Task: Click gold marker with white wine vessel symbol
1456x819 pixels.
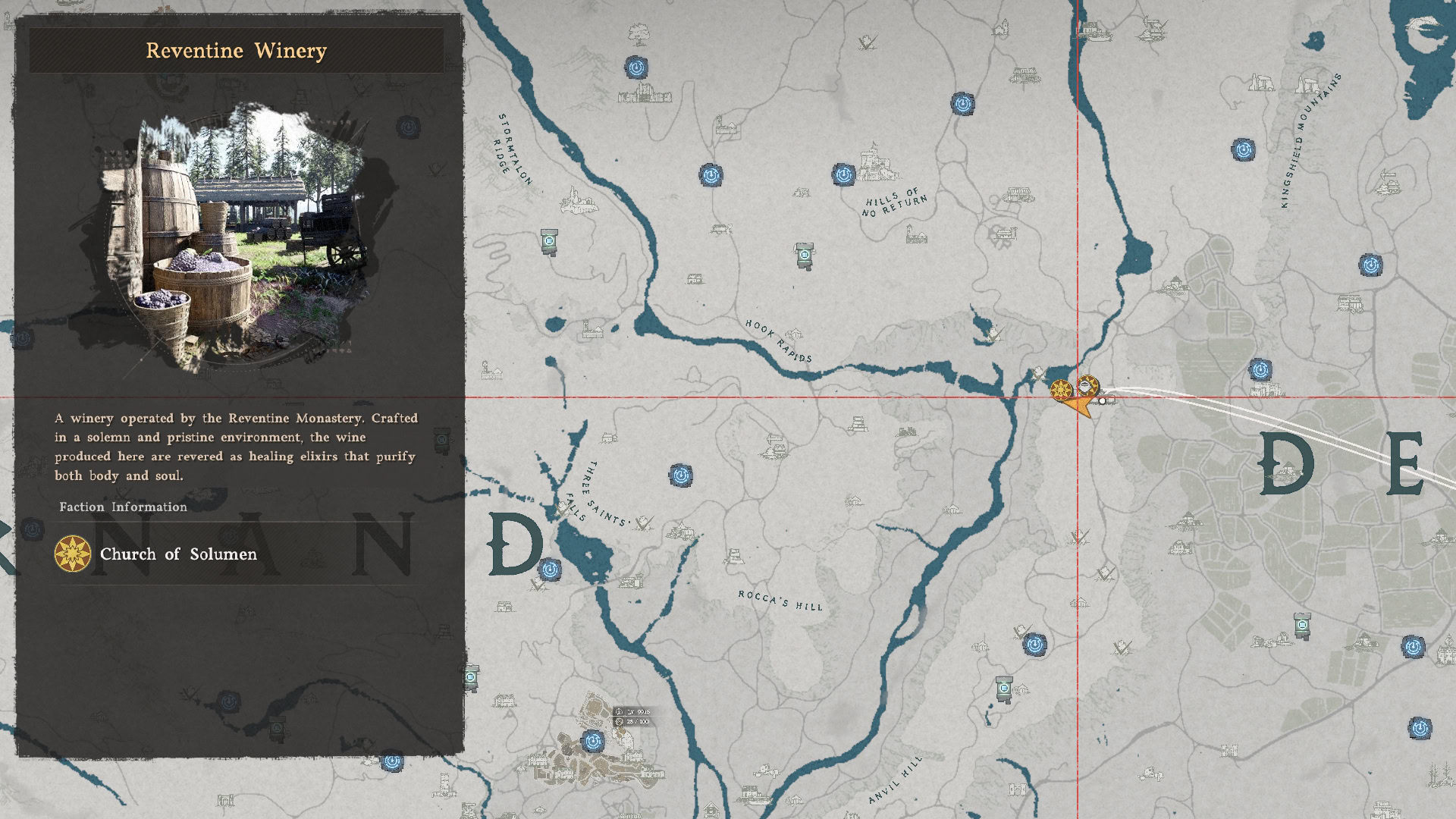Action: [1088, 385]
